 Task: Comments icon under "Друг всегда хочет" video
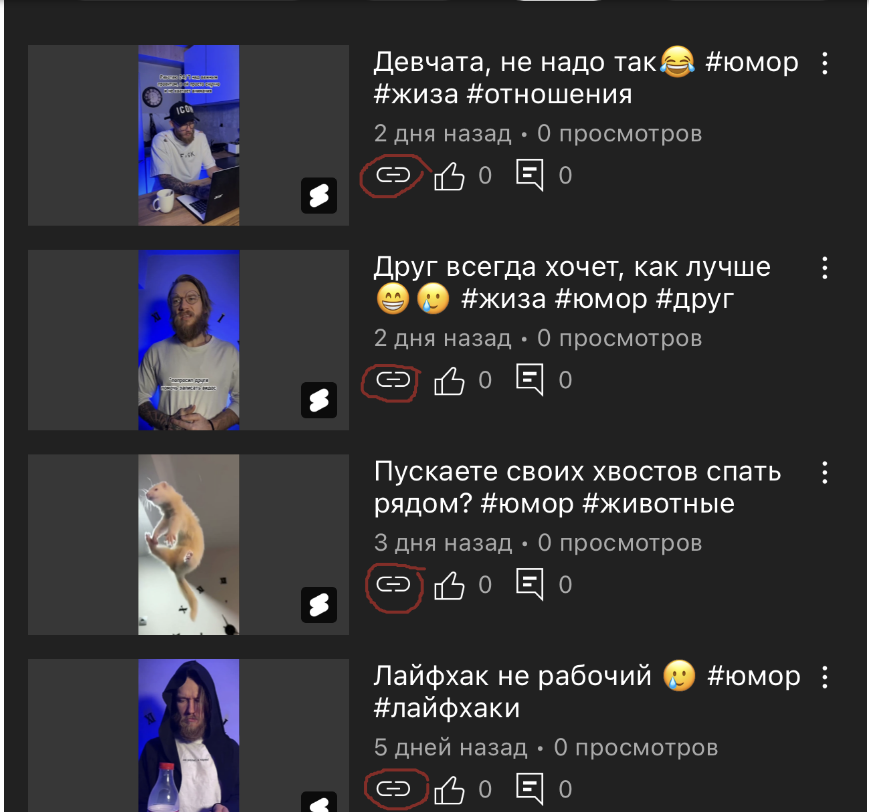(530, 380)
